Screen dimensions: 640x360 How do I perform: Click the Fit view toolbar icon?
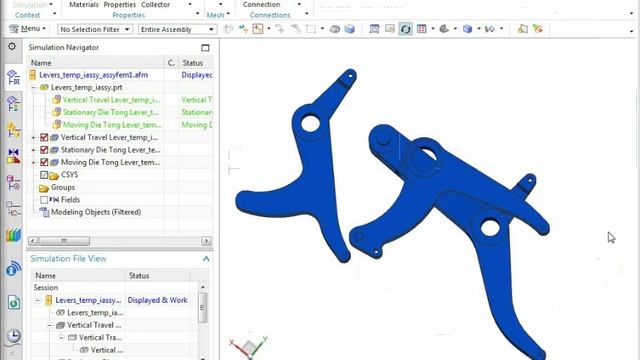coord(374,29)
